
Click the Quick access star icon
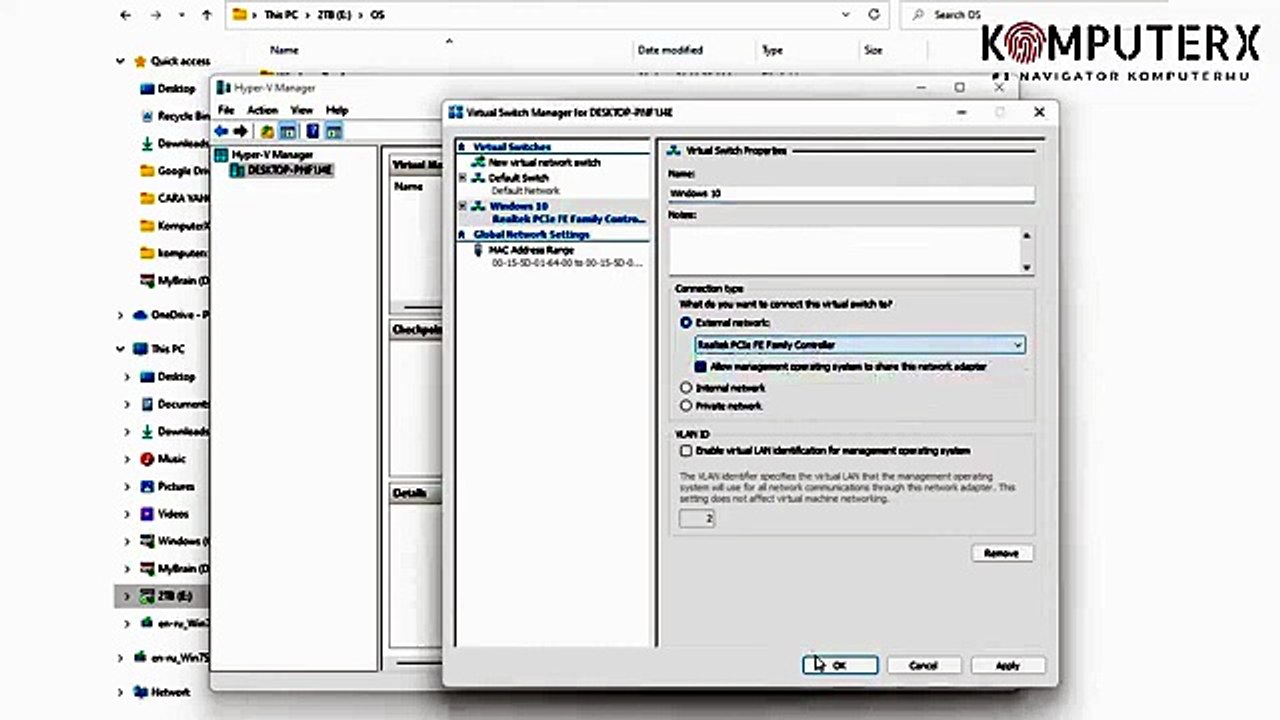tap(140, 61)
